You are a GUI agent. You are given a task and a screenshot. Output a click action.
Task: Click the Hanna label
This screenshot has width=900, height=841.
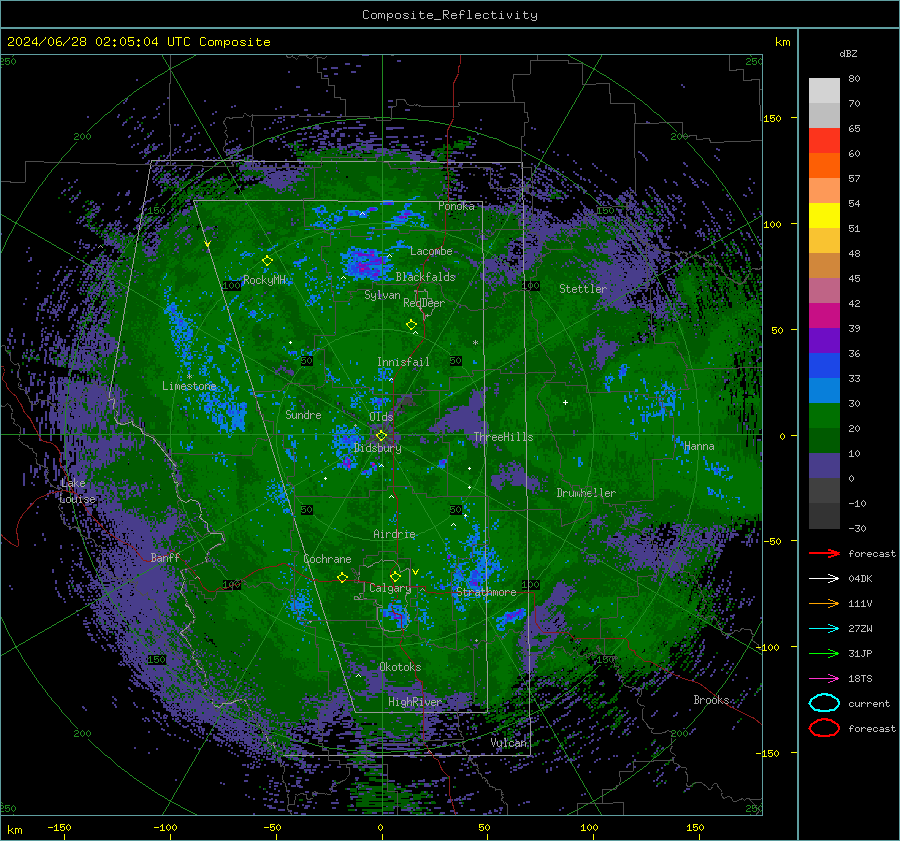[699, 446]
